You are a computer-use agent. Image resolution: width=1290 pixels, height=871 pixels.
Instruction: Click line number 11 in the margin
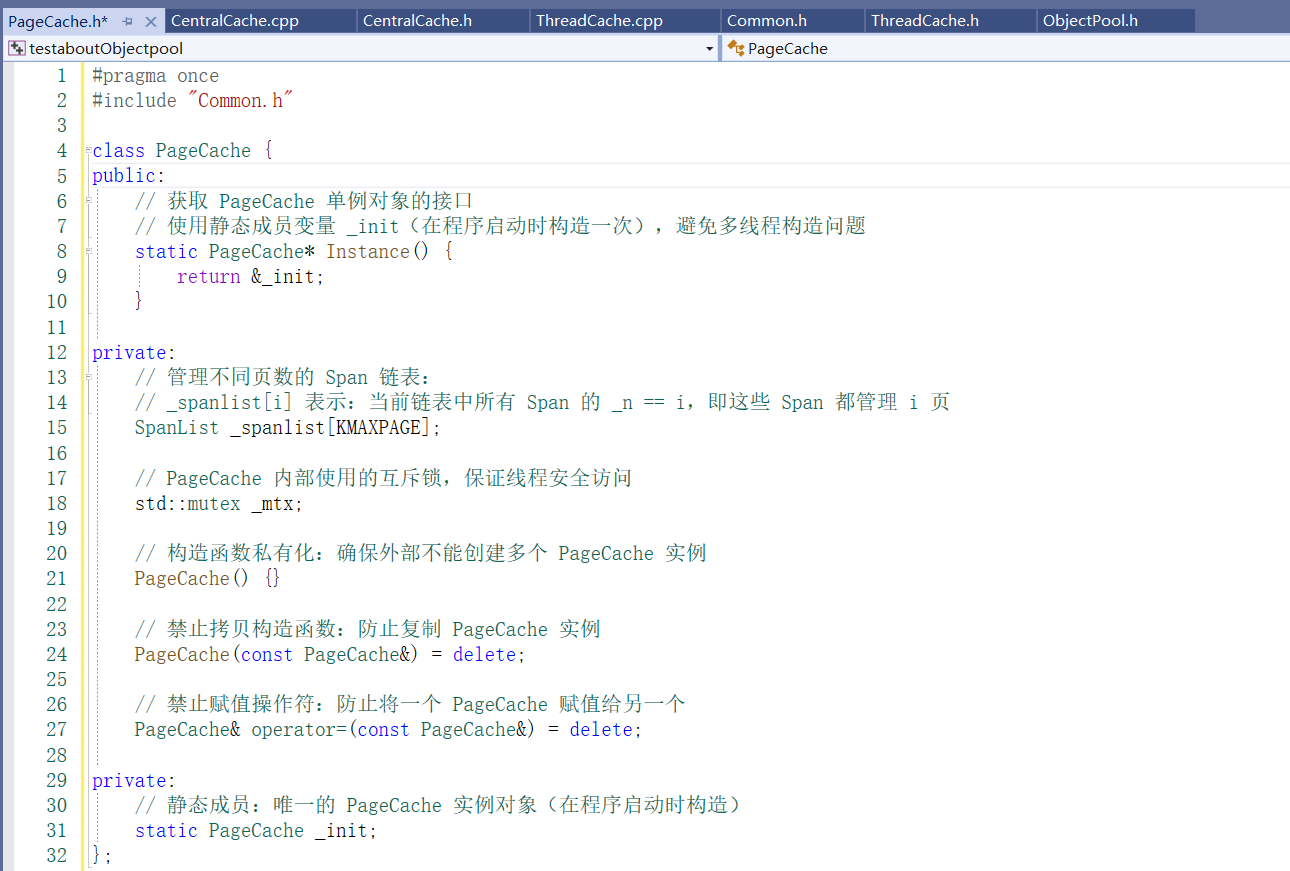[x=56, y=327]
